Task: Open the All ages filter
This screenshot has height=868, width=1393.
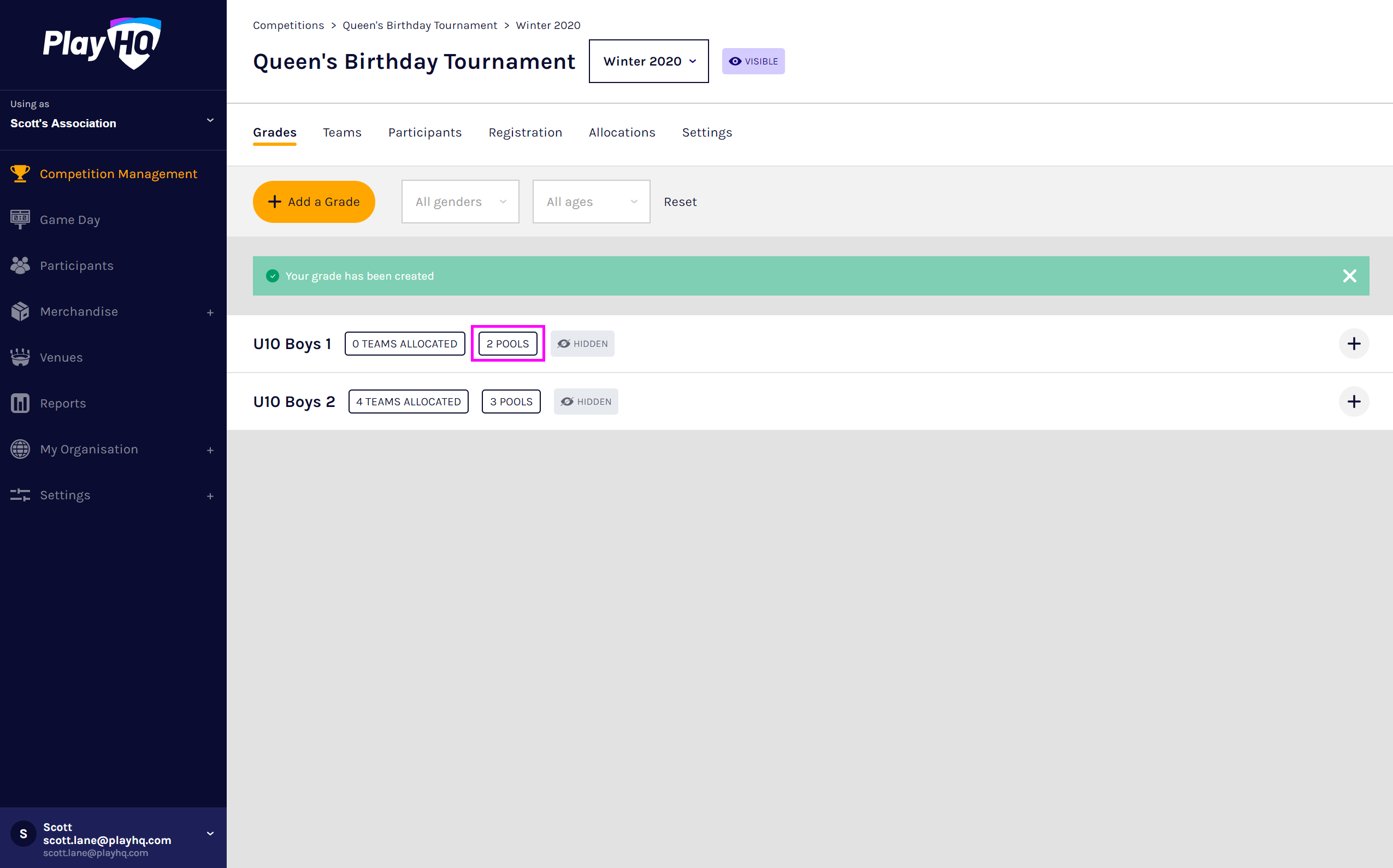Action: [x=591, y=202]
